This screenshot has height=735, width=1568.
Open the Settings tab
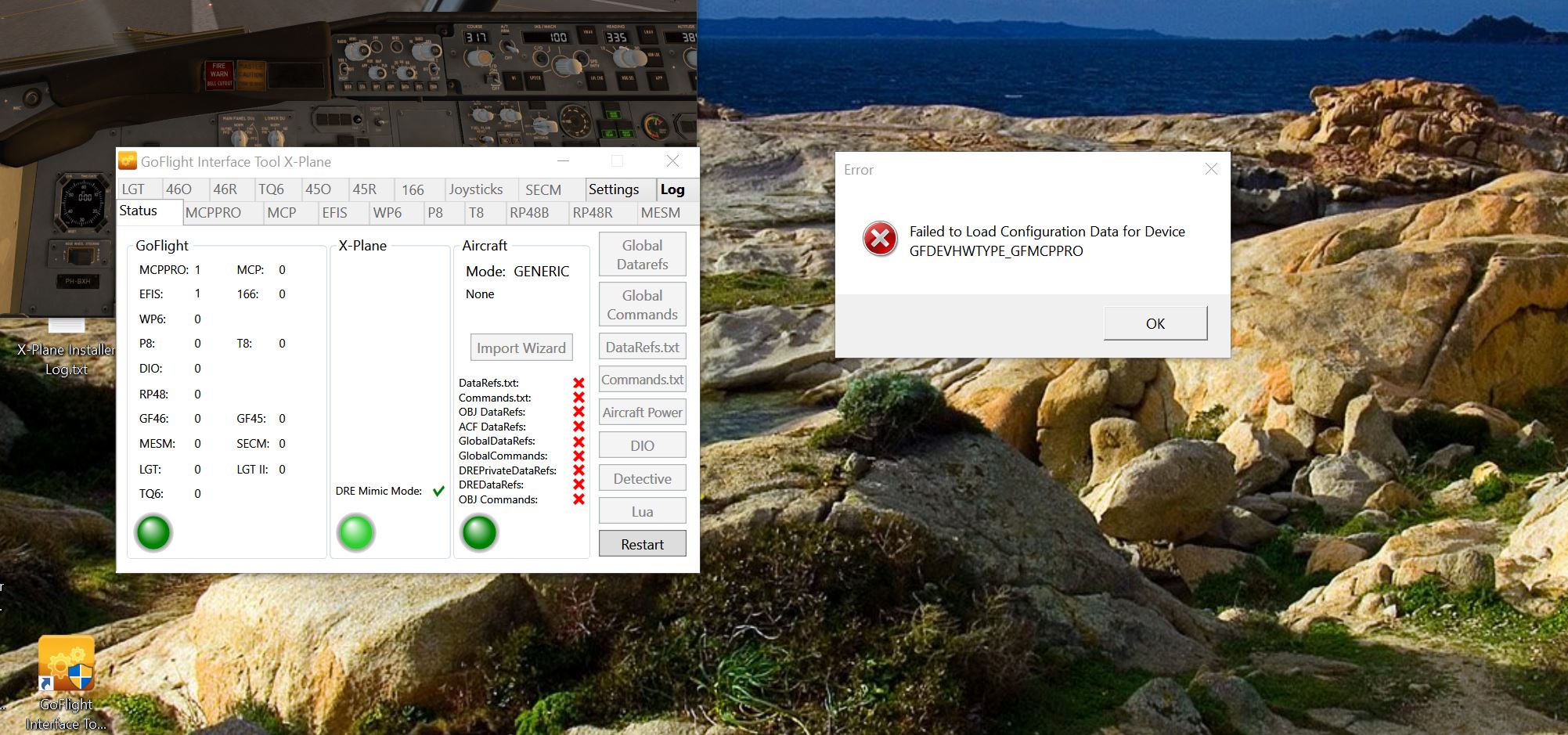614,189
